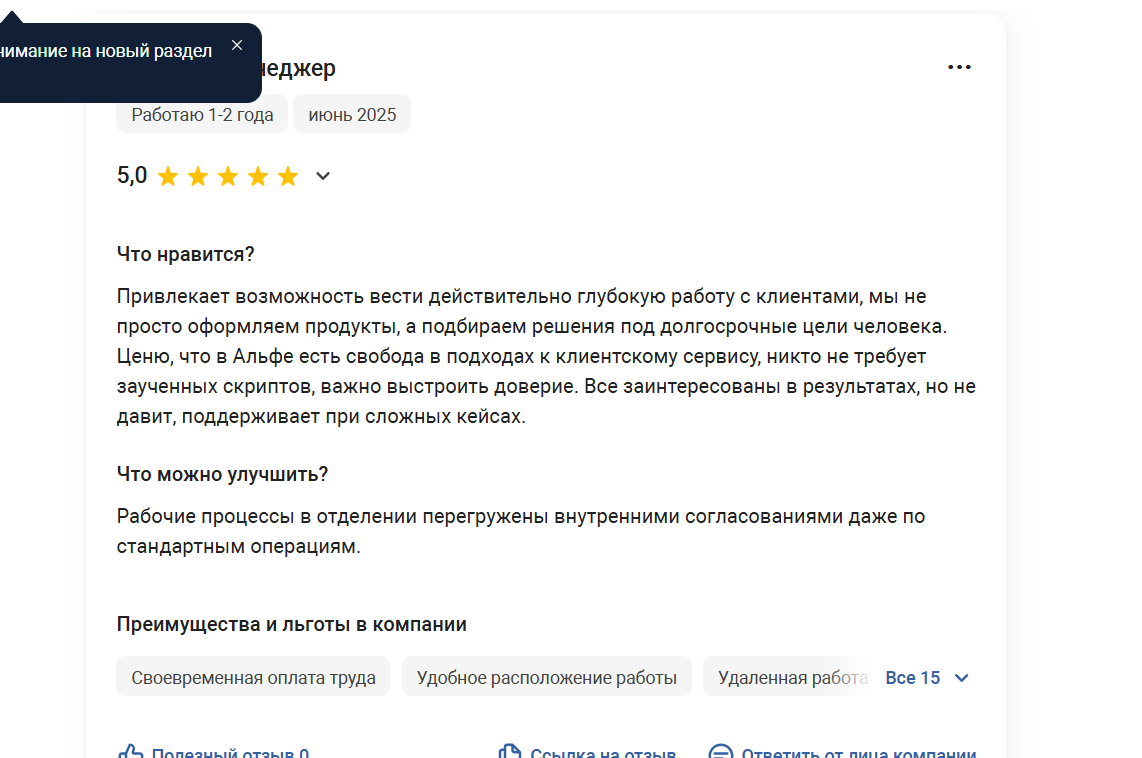Screen dimensions: 1142x758
Task: Click the first yellow rating star
Action: tap(168, 176)
